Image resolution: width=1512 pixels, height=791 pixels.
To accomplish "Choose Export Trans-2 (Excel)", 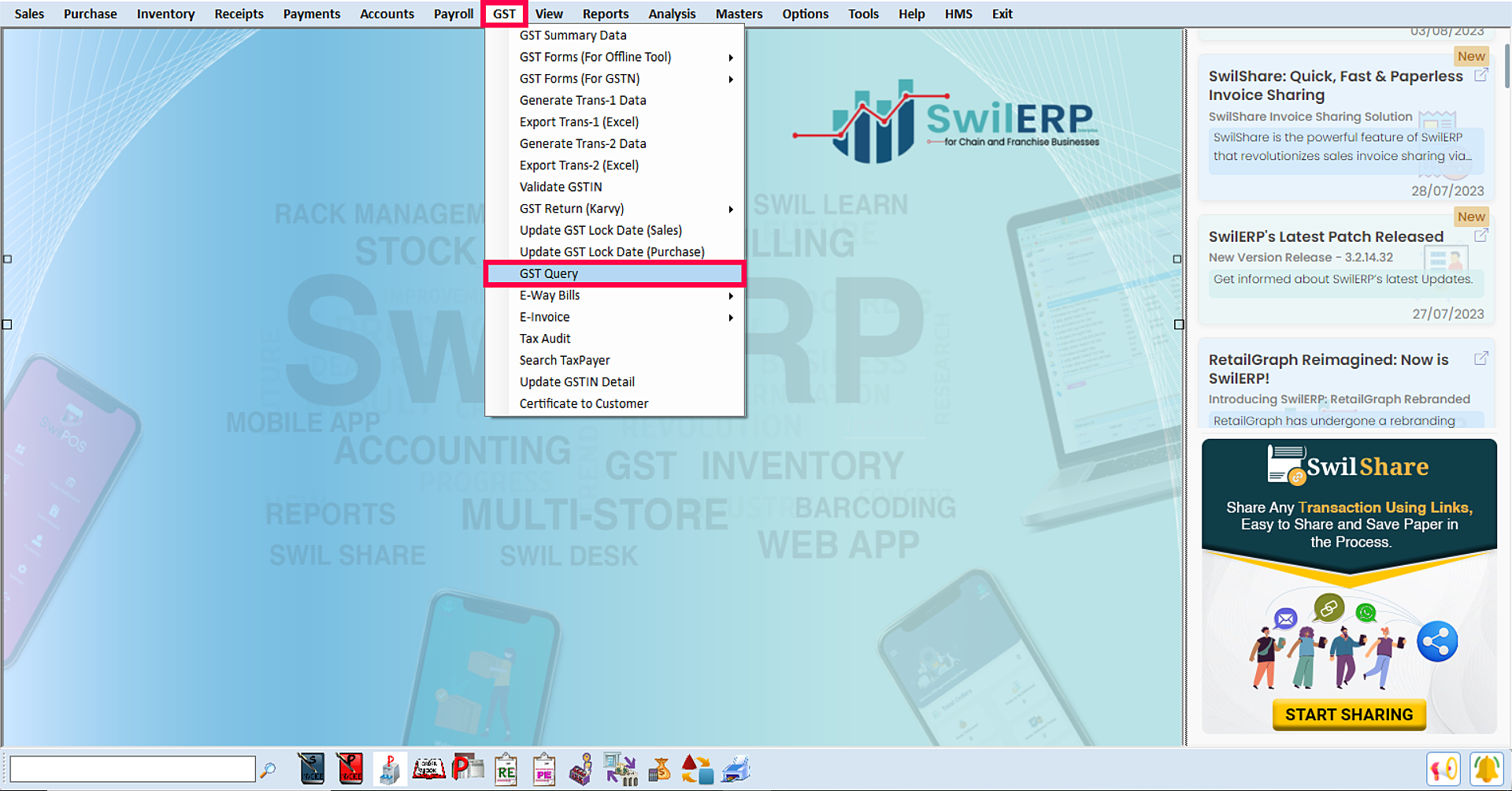I will [615, 165].
